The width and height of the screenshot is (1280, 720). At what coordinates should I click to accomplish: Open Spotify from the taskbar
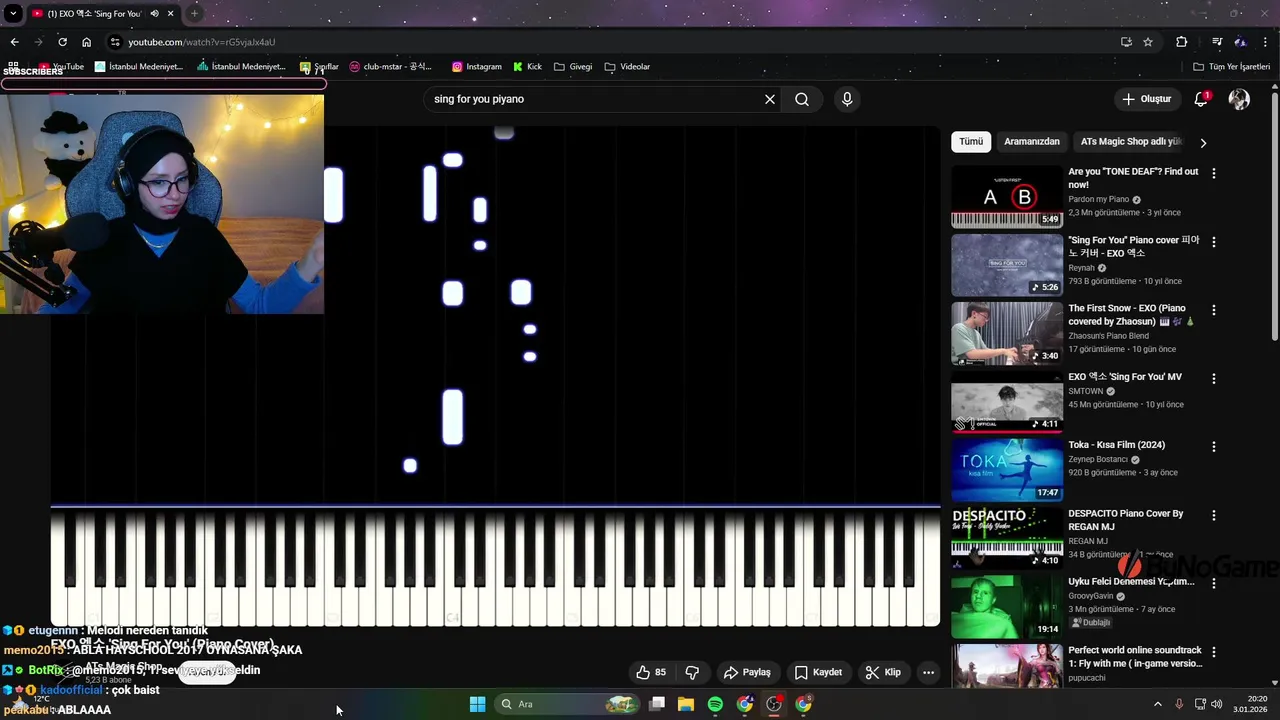coord(715,704)
